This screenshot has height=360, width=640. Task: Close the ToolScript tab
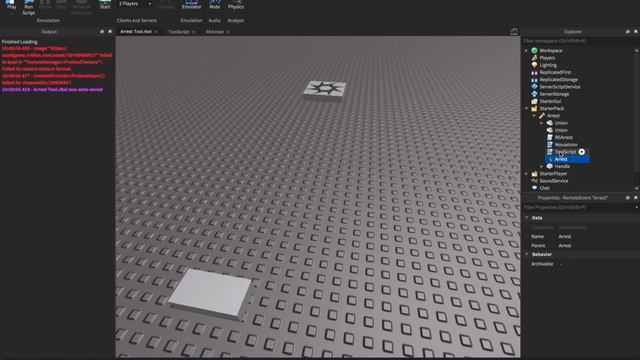(193, 32)
